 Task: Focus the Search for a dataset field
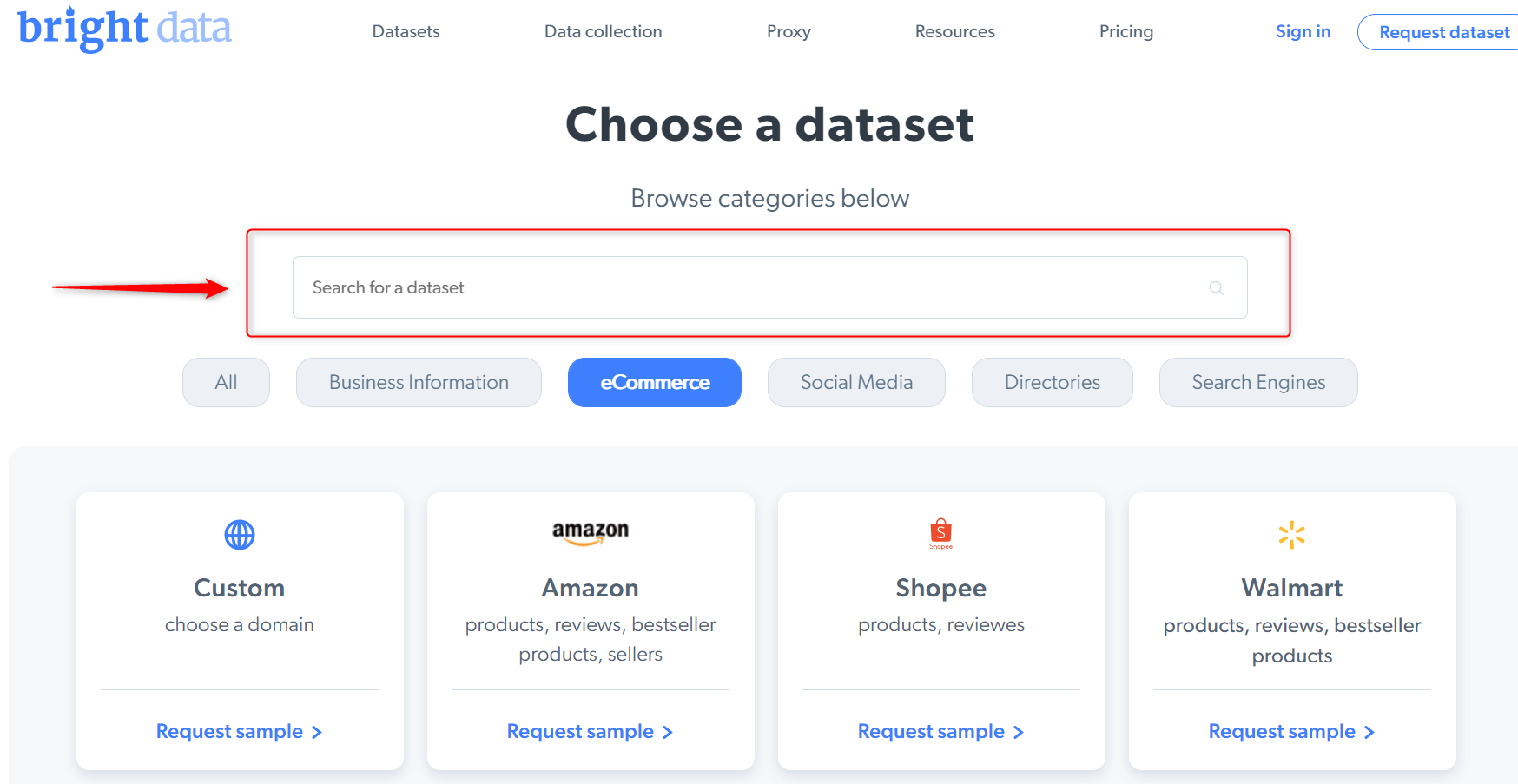click(747, 287)
